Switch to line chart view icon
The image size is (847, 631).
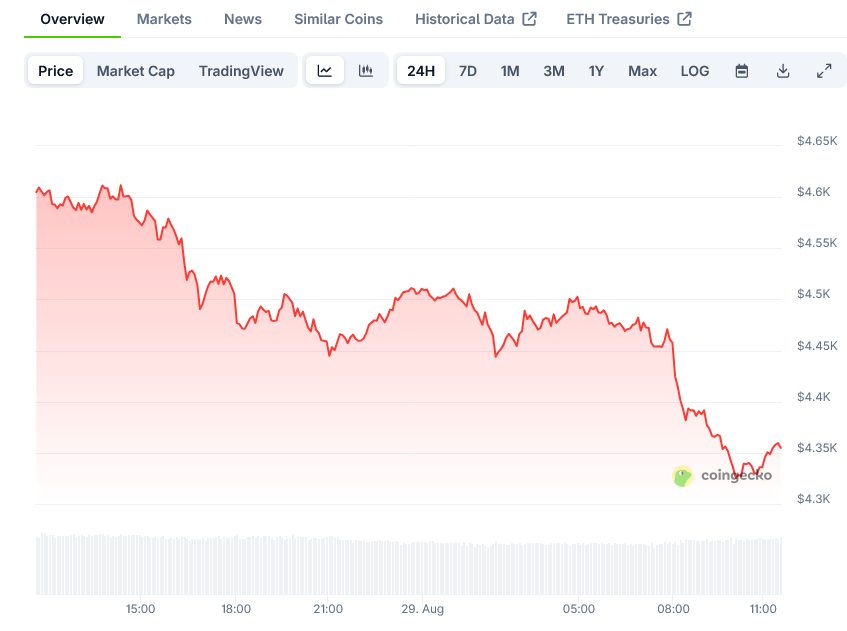click(x=325, y=71)
